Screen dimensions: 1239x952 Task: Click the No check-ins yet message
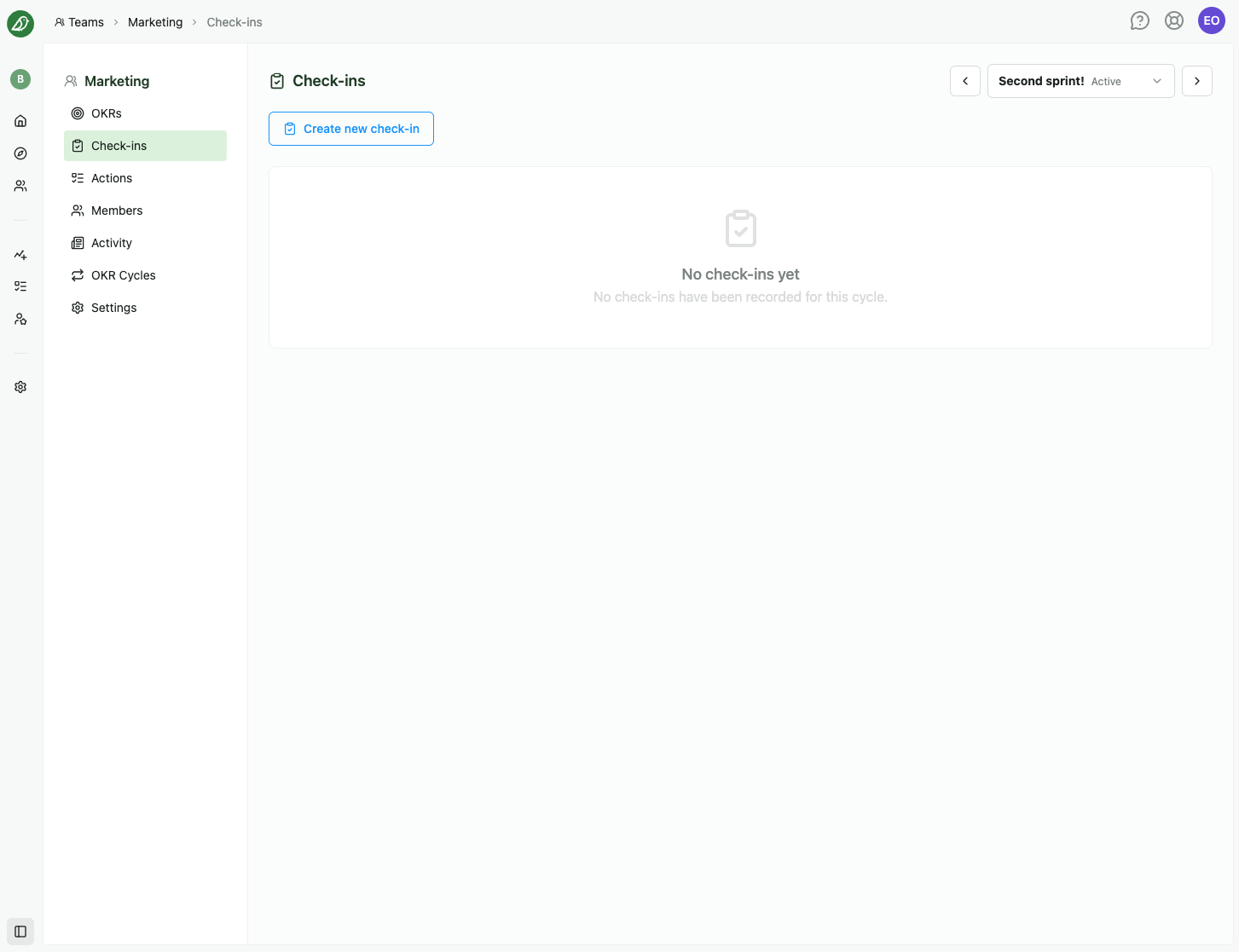tap(740, 274)
